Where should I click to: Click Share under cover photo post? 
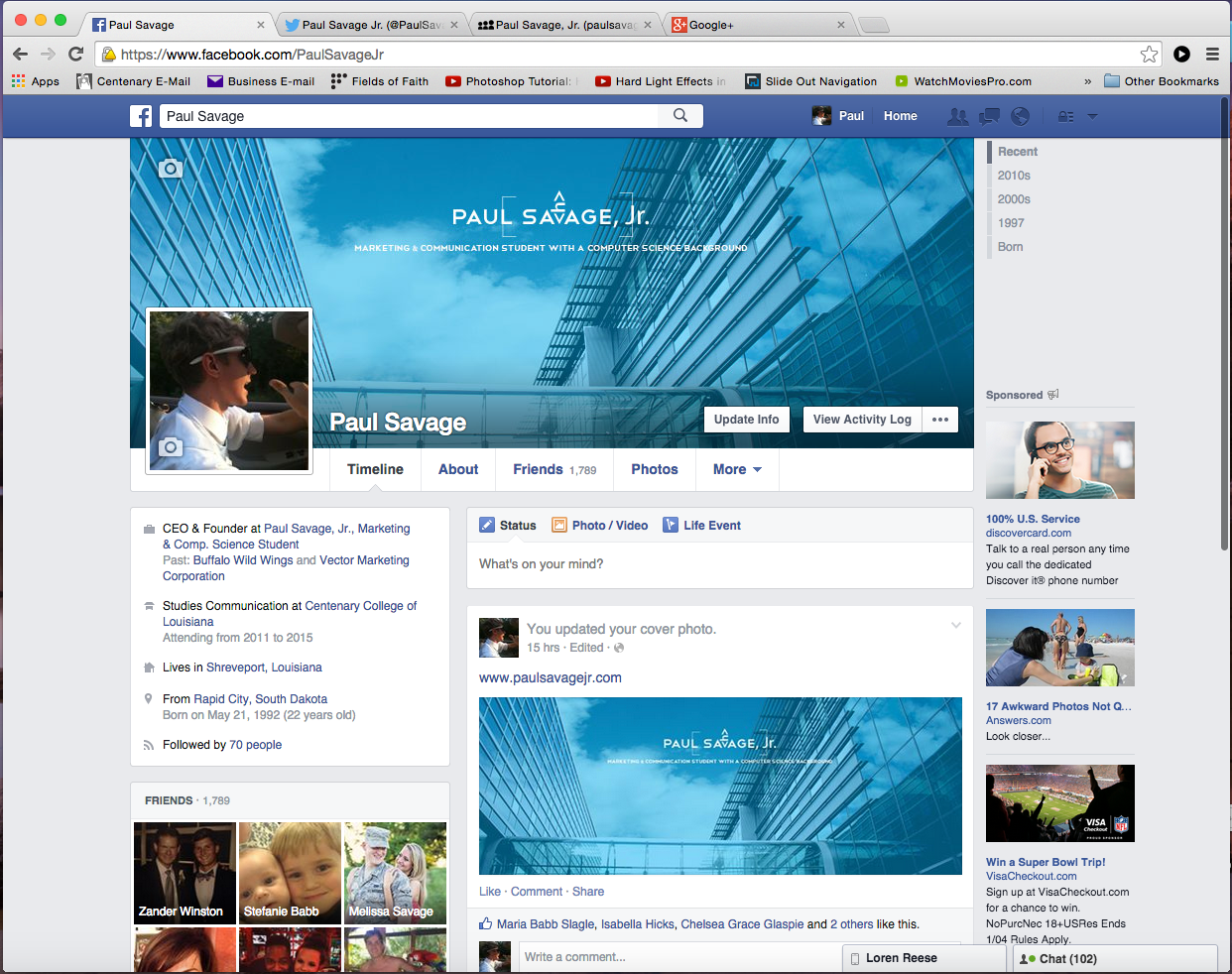tap(588, 892)
